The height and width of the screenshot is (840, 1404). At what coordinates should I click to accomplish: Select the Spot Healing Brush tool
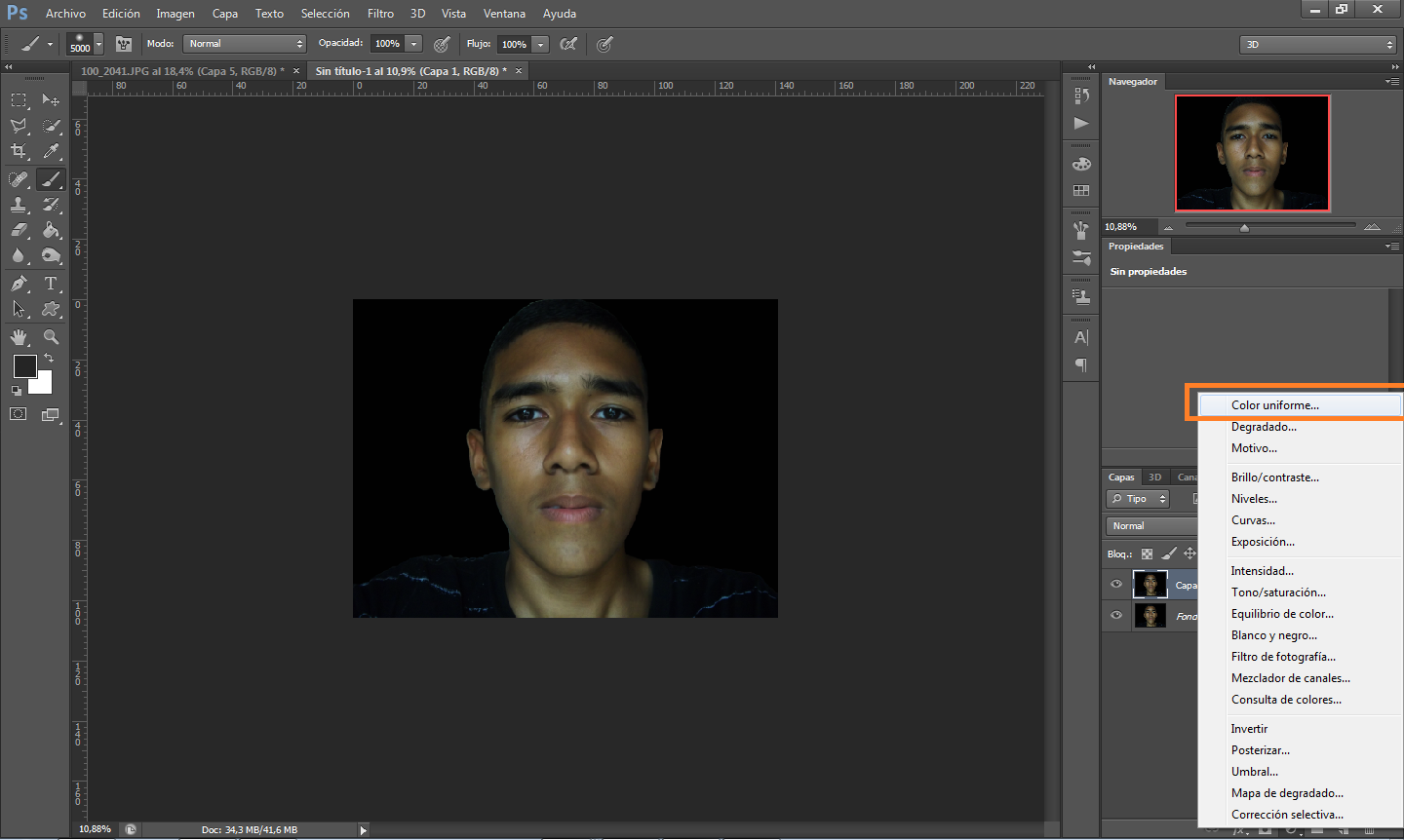[x=19, y=179]
